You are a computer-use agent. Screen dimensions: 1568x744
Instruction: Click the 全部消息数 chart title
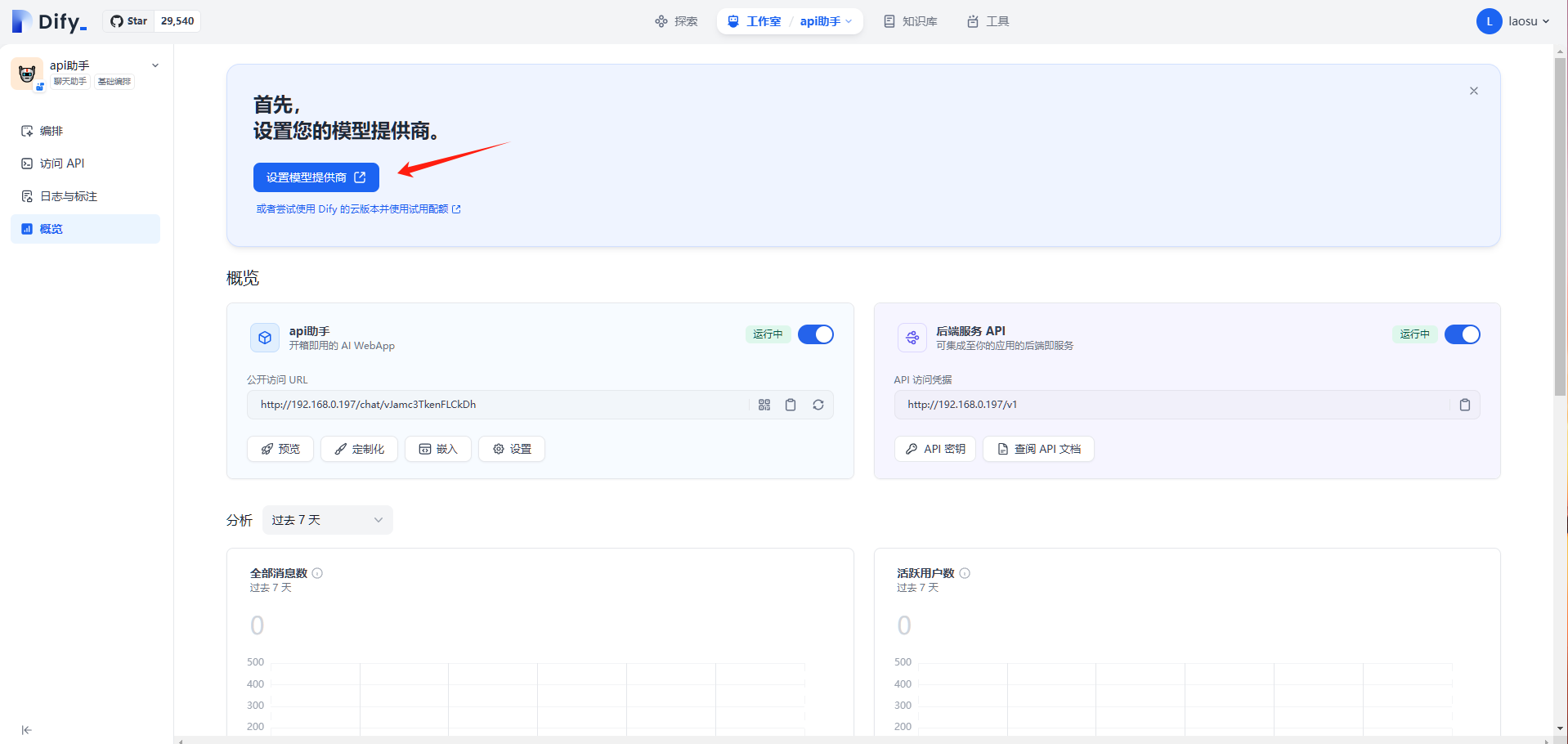point(279,573)
